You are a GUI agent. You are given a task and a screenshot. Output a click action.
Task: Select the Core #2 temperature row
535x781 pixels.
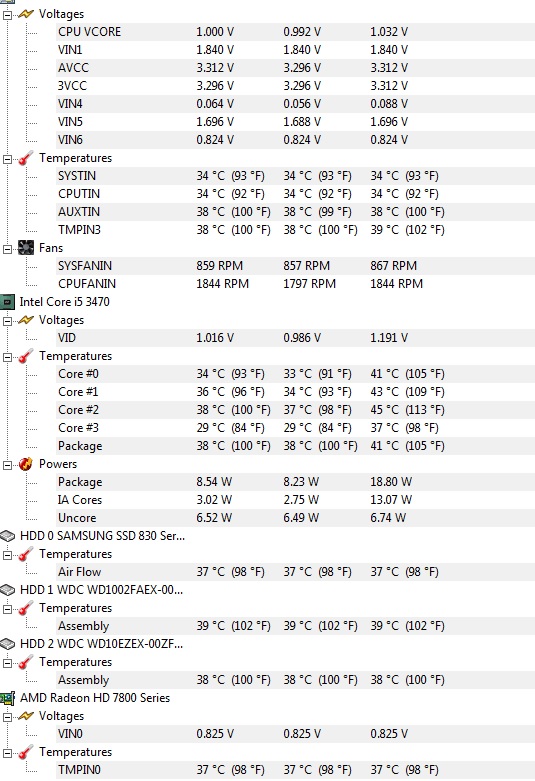tap(295, 410)
